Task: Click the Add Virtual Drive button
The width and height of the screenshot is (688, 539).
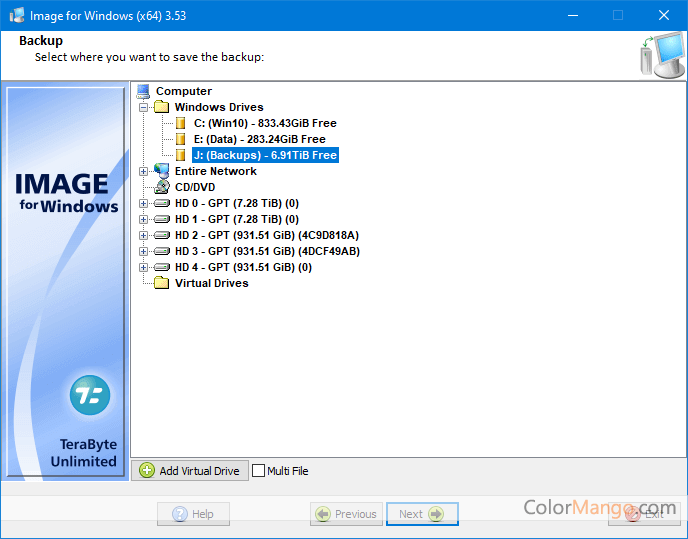Action: [x=189, y=471]
